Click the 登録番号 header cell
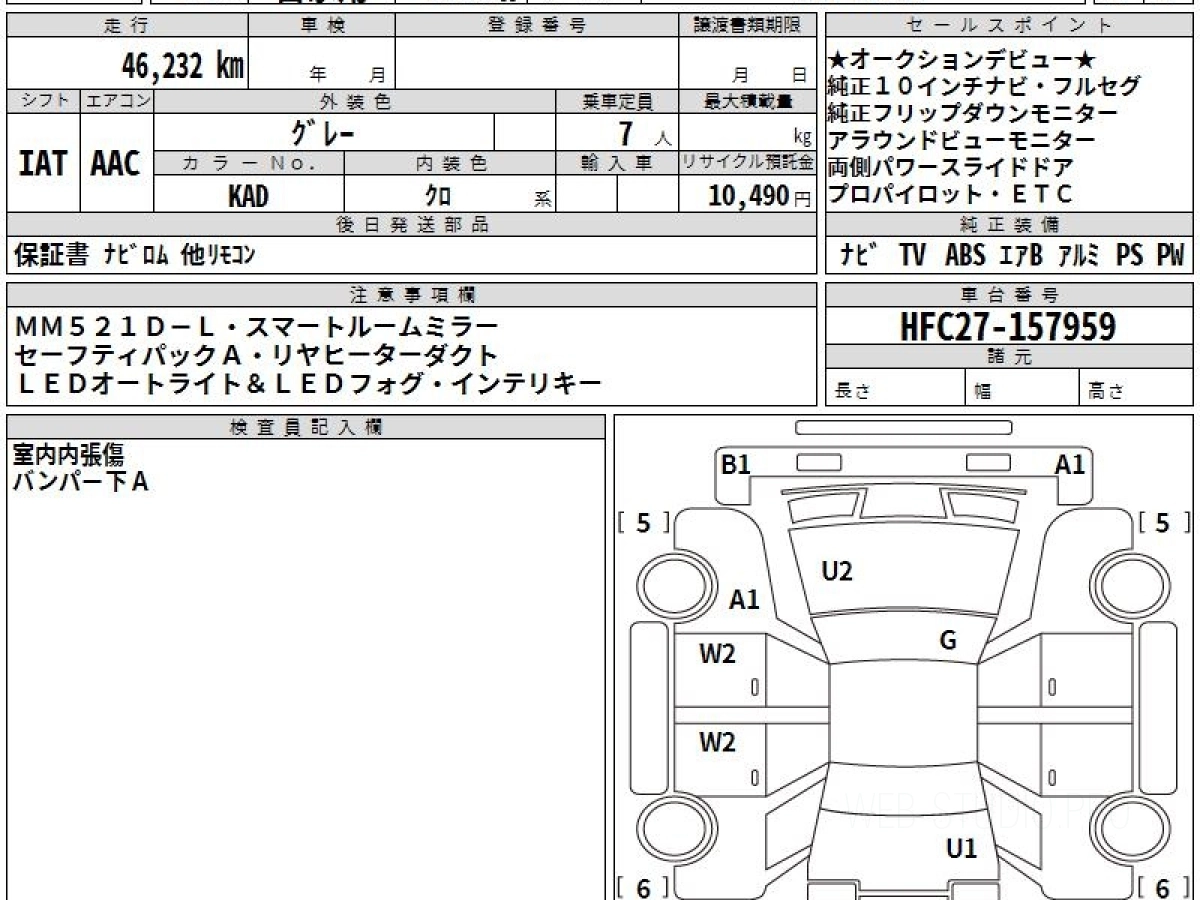The image size is (1200, 900). [x=537, y=26]
